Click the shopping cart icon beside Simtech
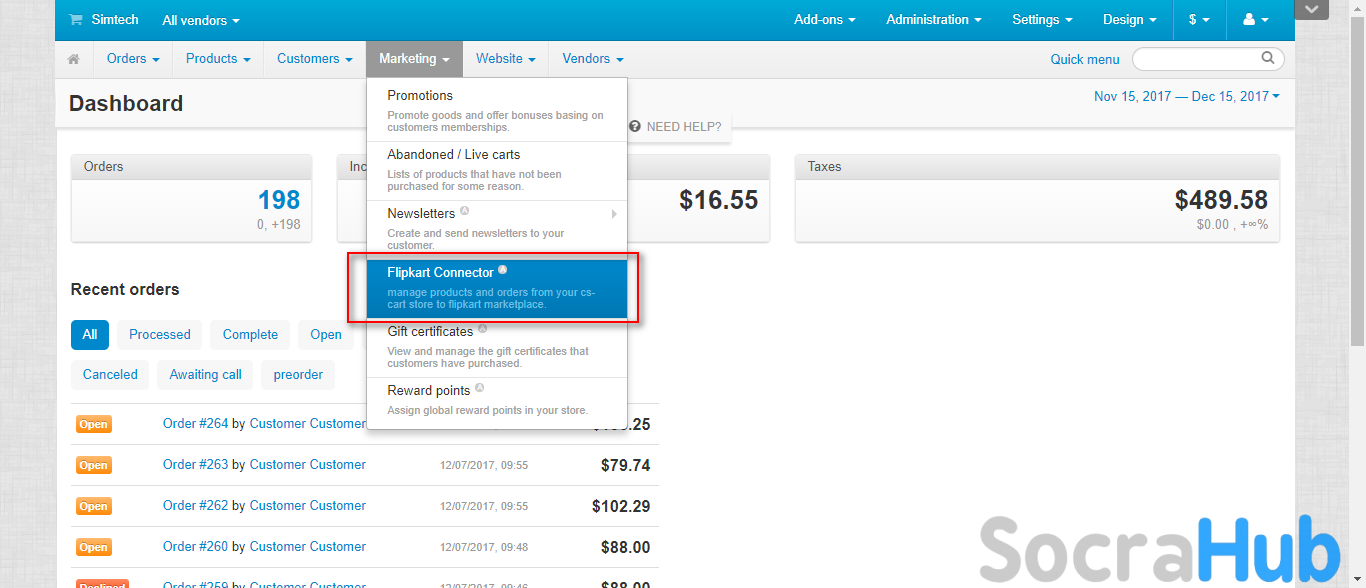The height and width of the screenshot is (588, 1366). coord(76,20)
